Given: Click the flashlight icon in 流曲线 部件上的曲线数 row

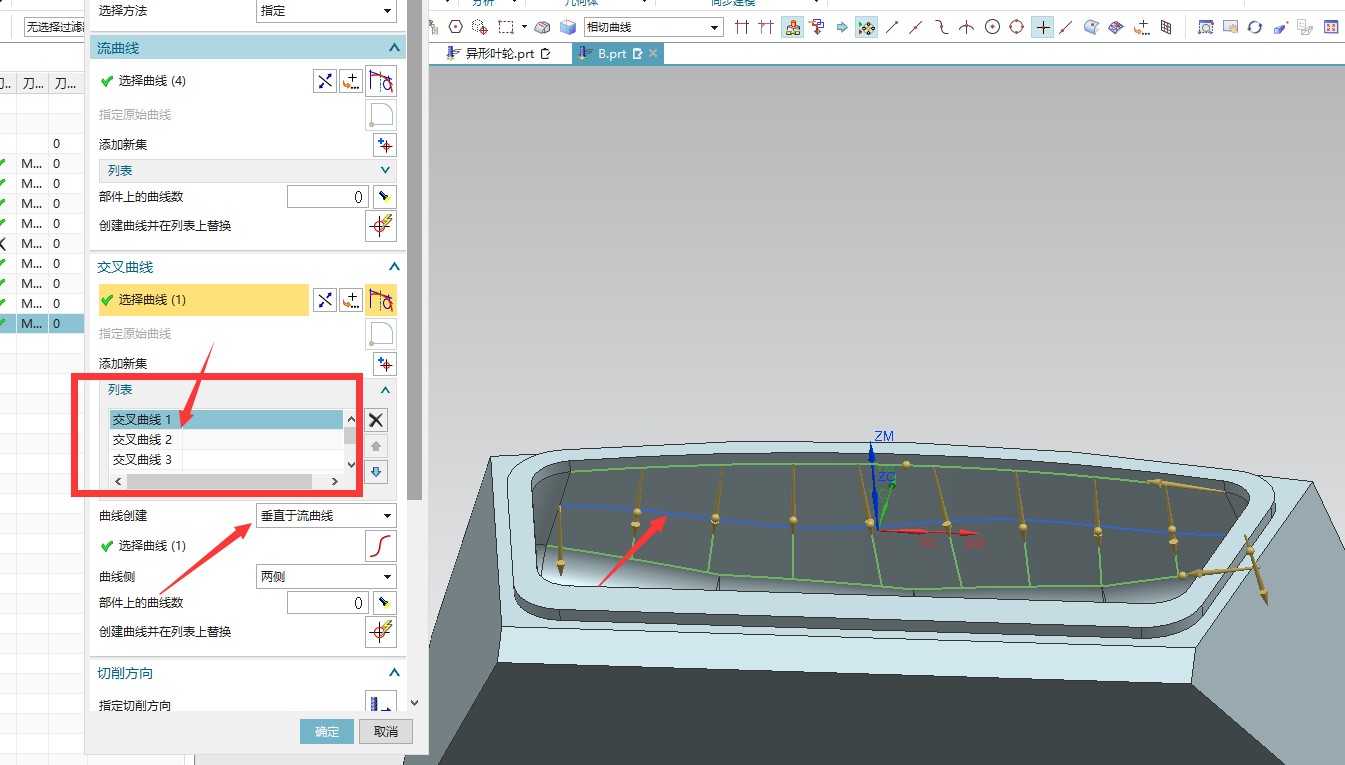Looking at the screenshot, I should (385, 197).
